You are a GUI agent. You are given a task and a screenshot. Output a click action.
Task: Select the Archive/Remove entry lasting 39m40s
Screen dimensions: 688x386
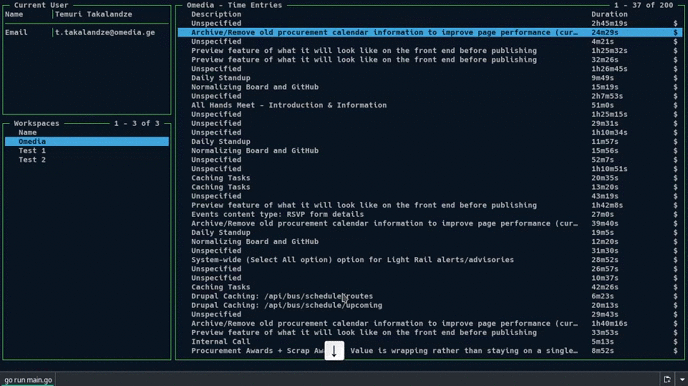point(430,223)
